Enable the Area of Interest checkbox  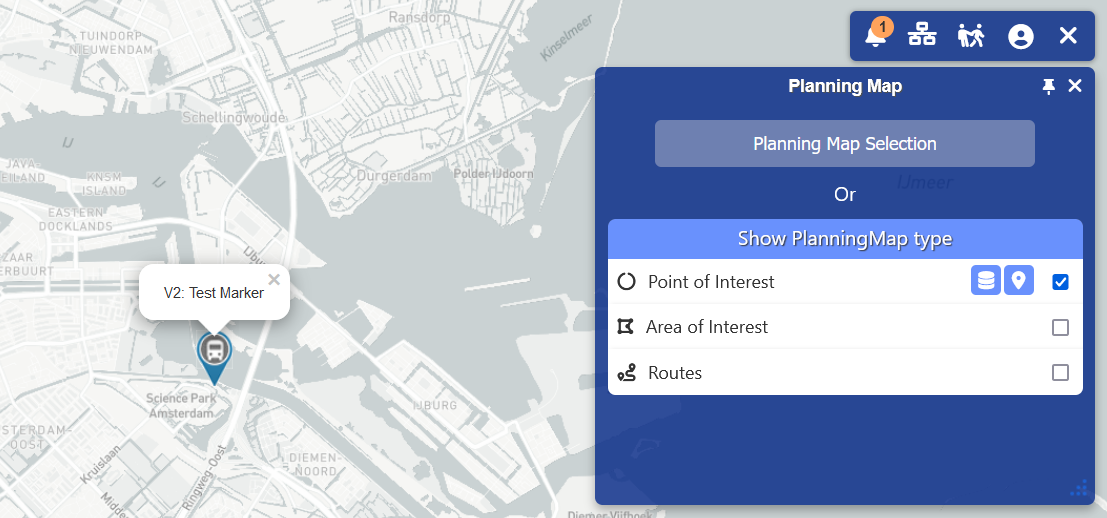1061,327
